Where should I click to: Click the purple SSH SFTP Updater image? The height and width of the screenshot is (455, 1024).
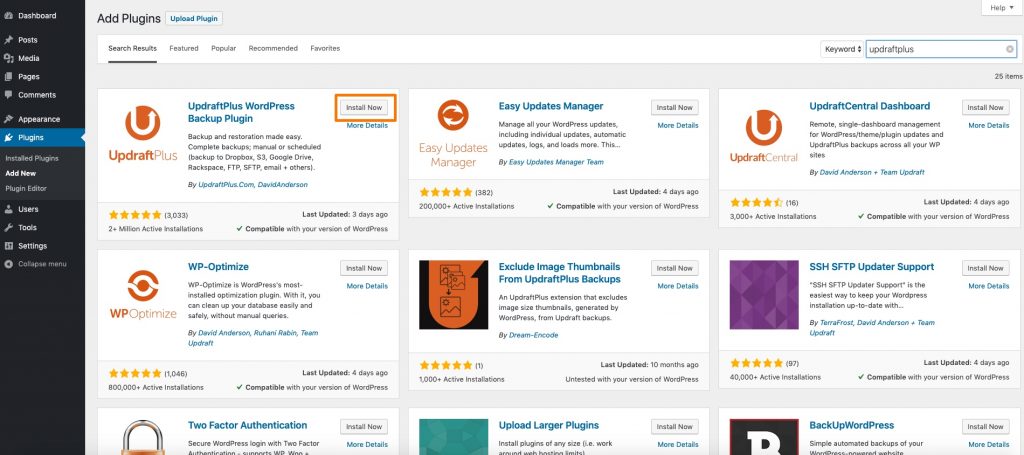(x=764, y=294)
